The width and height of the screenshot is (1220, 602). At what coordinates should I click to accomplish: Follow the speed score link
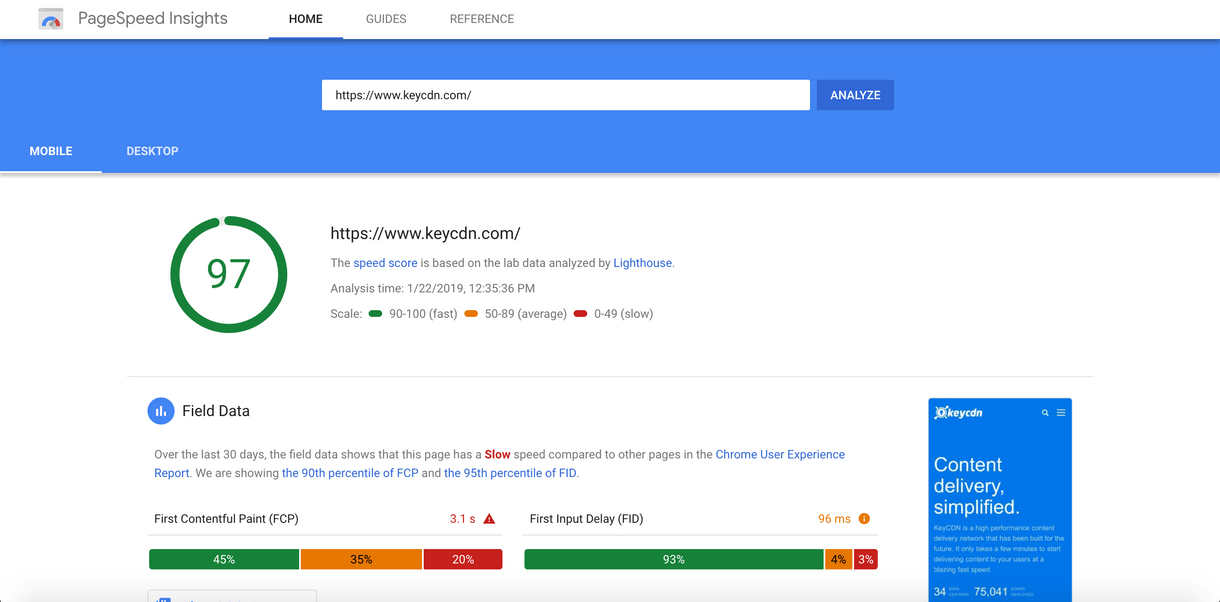[x=385, y=263]
